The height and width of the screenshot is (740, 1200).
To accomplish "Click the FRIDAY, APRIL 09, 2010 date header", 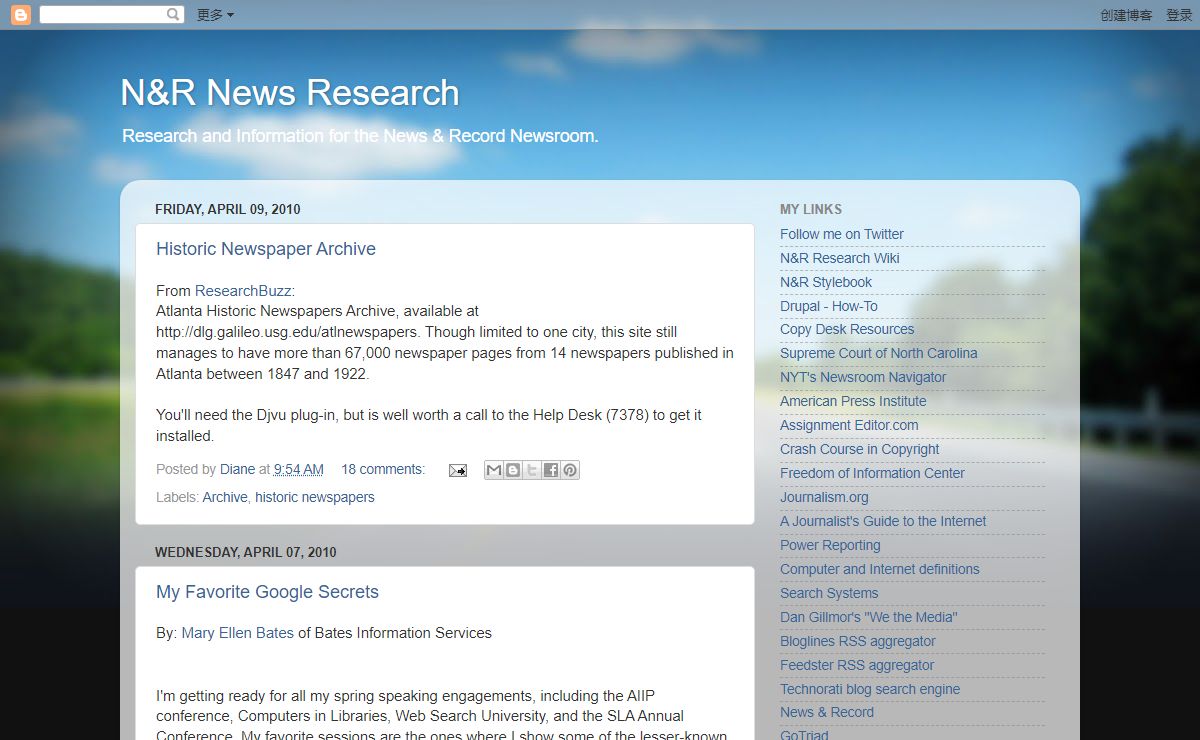I will pyautogui.click(x=228, y=209).
